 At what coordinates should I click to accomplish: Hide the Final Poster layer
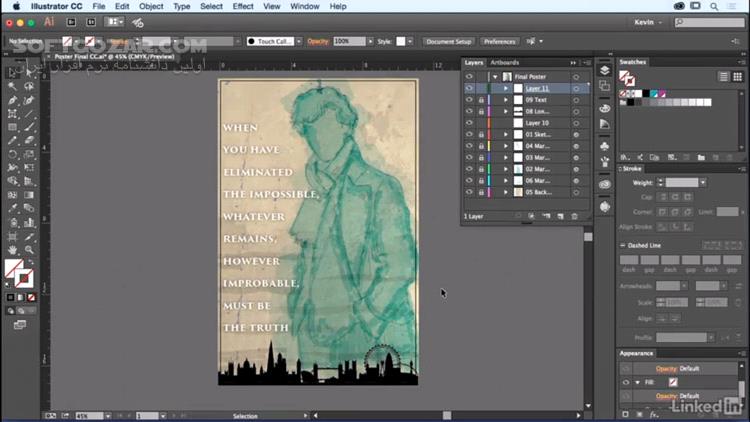(469, 77)
